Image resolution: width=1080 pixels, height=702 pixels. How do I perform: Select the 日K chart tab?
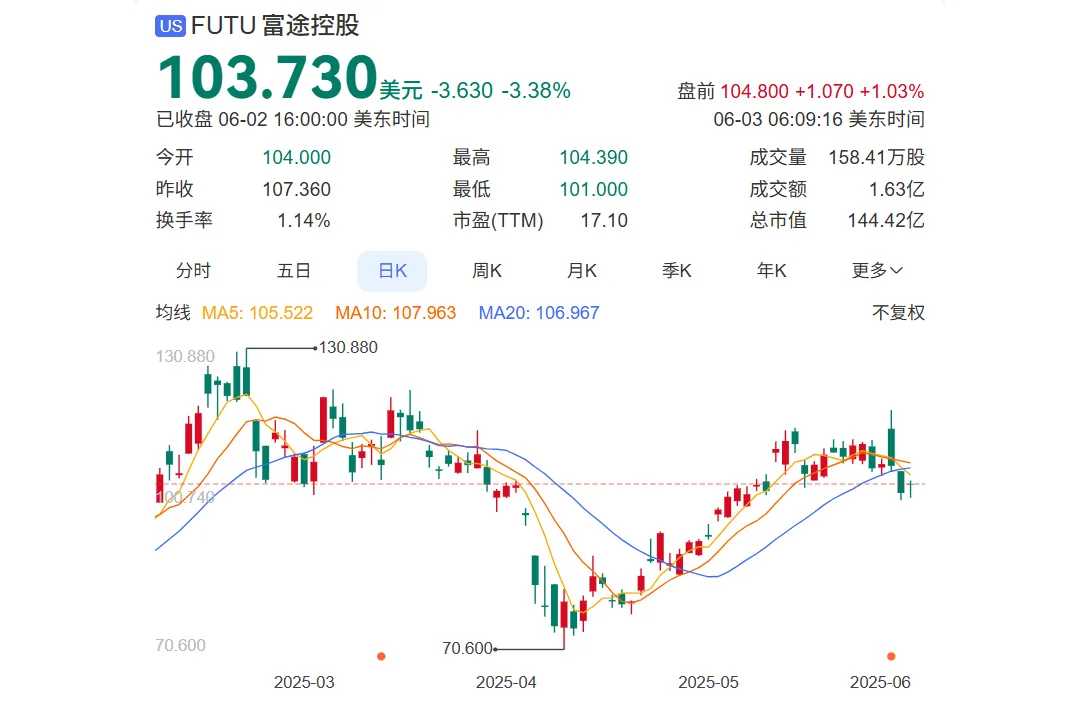click(x=392, y=271)
